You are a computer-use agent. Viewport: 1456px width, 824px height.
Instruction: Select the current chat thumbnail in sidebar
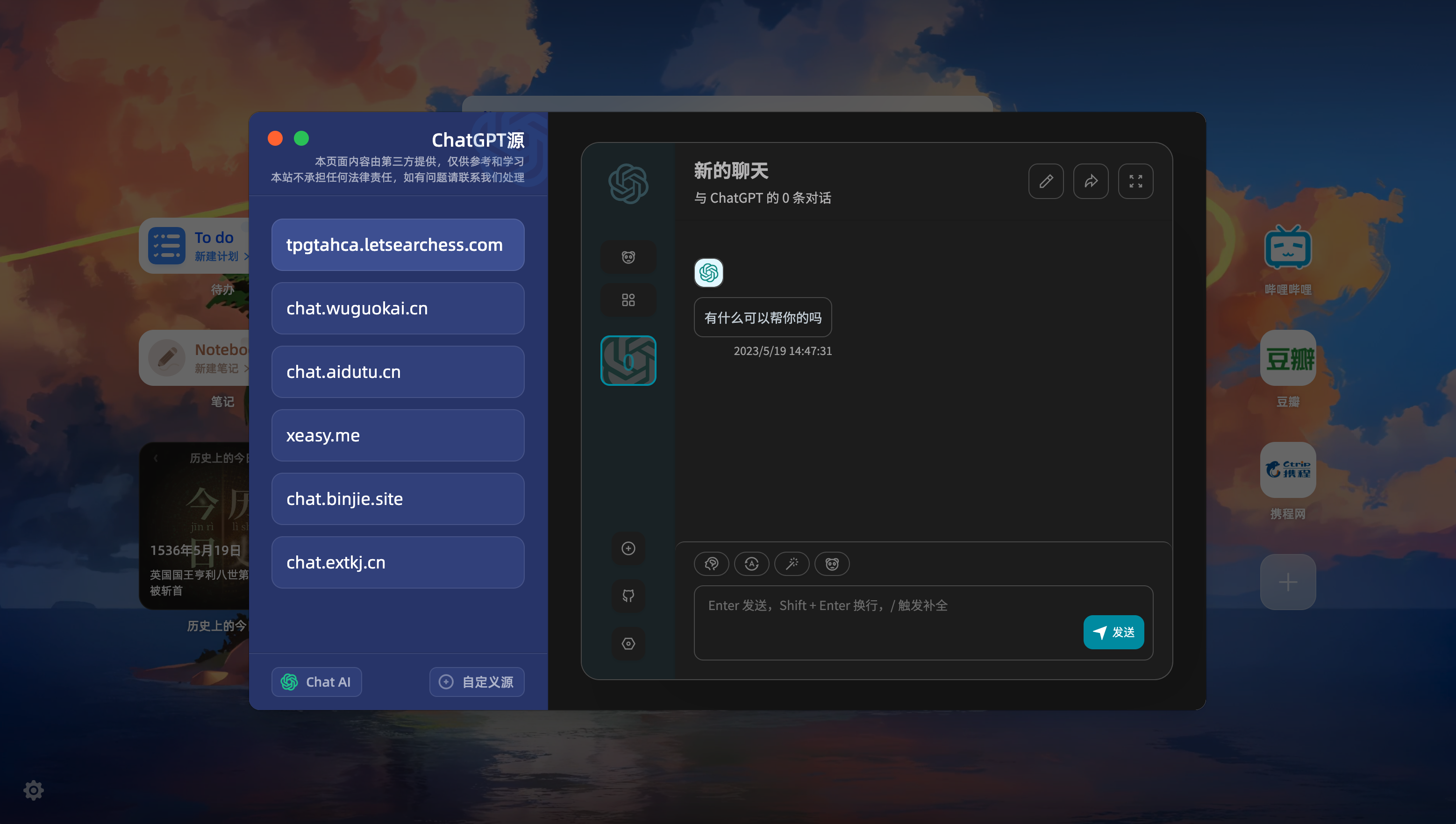(x=628, y=361)
